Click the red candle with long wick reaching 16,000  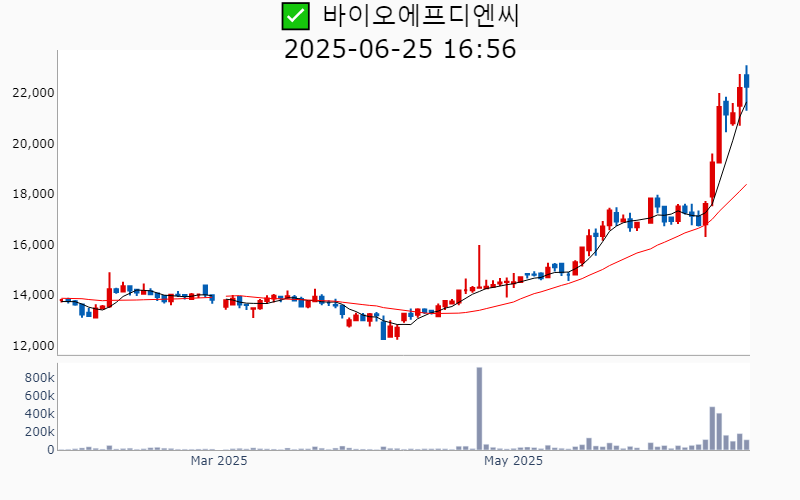coord(479,267)
